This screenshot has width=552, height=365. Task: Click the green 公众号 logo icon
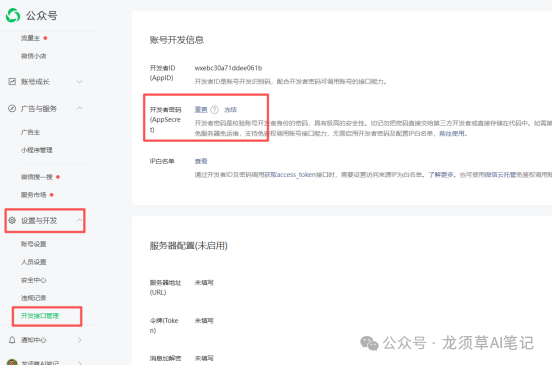click(x=13, y=15)
